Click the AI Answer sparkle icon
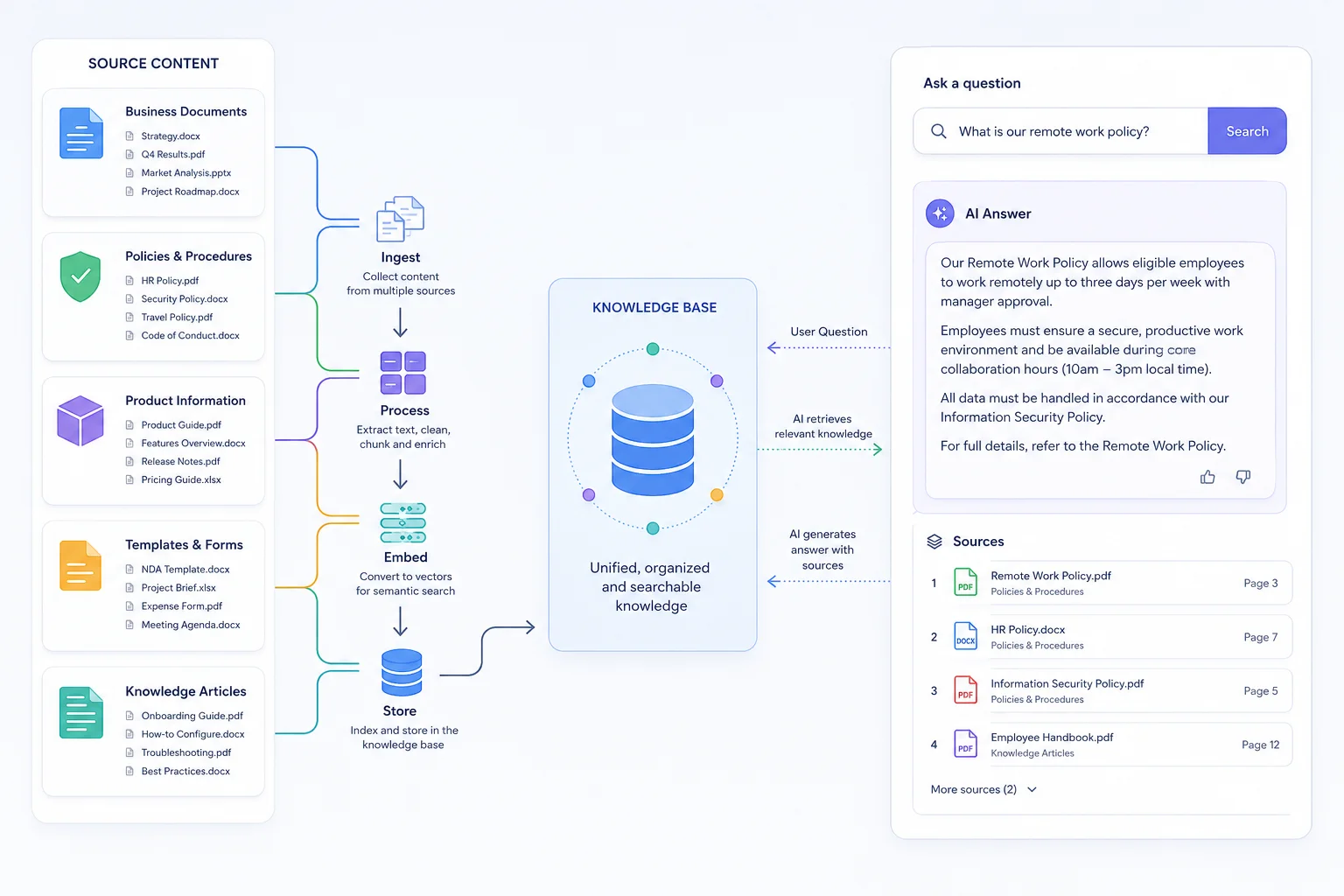This screenshot has width=1344, height=896. (x=941, y=213)
